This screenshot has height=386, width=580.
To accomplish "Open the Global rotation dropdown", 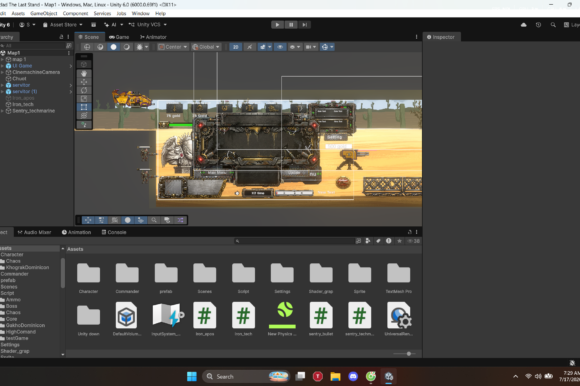I will 206,47.
